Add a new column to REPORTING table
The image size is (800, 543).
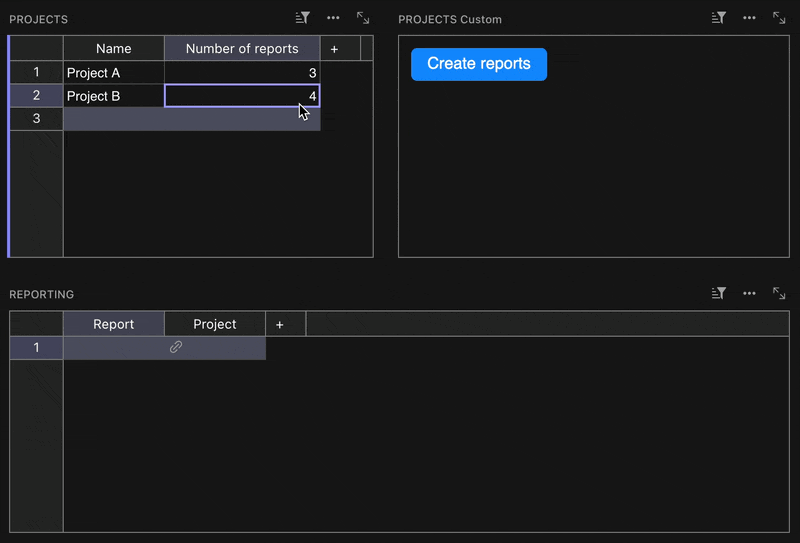point(280,324)
